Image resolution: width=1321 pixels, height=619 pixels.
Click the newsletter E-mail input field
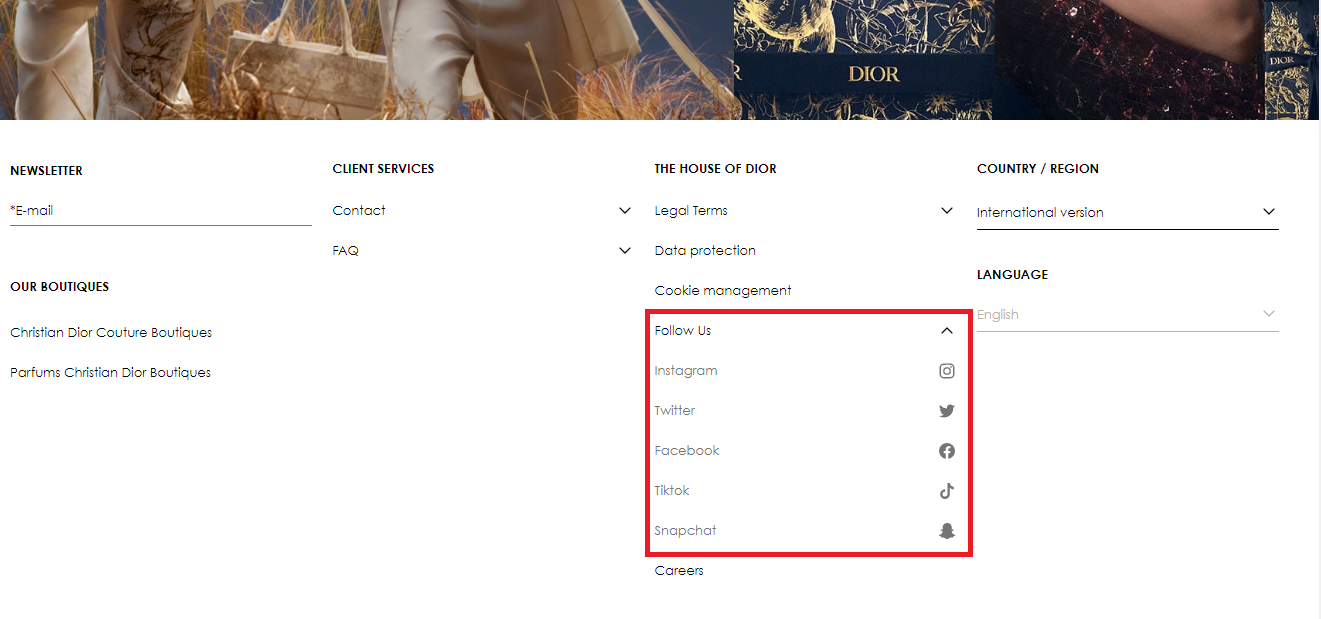point(160,211)
